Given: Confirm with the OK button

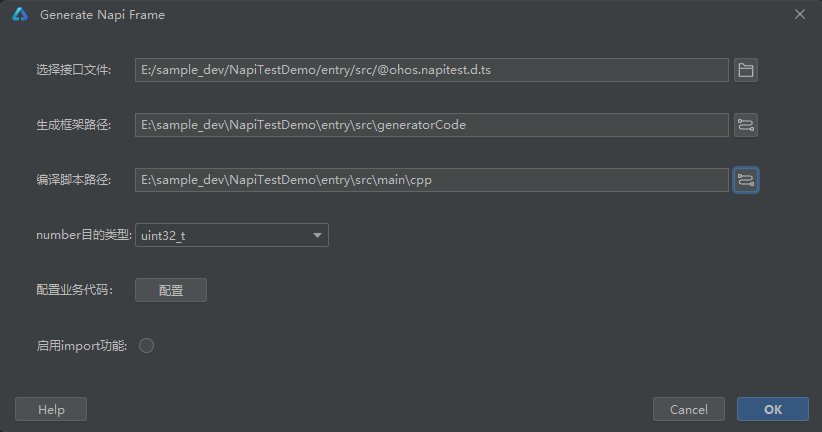Looking at the screenshot, I should point(772,409).
